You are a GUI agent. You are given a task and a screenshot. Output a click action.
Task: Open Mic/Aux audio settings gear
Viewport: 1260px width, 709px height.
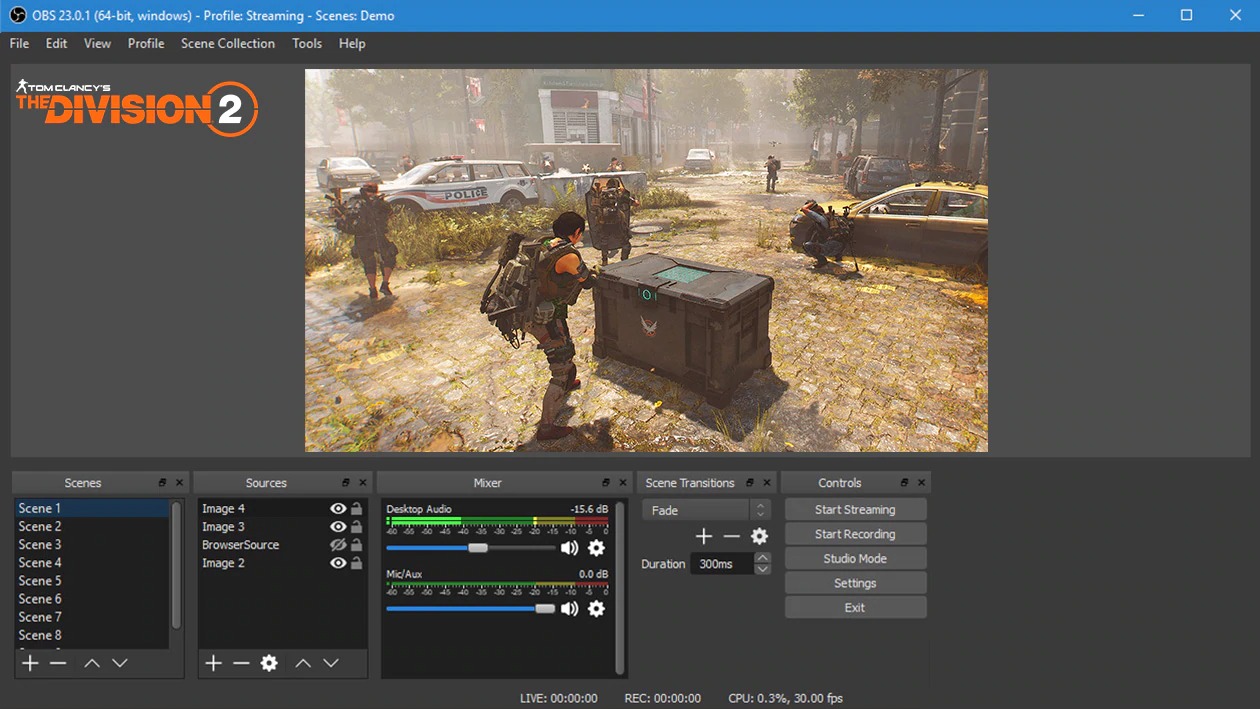click(596, 608)
